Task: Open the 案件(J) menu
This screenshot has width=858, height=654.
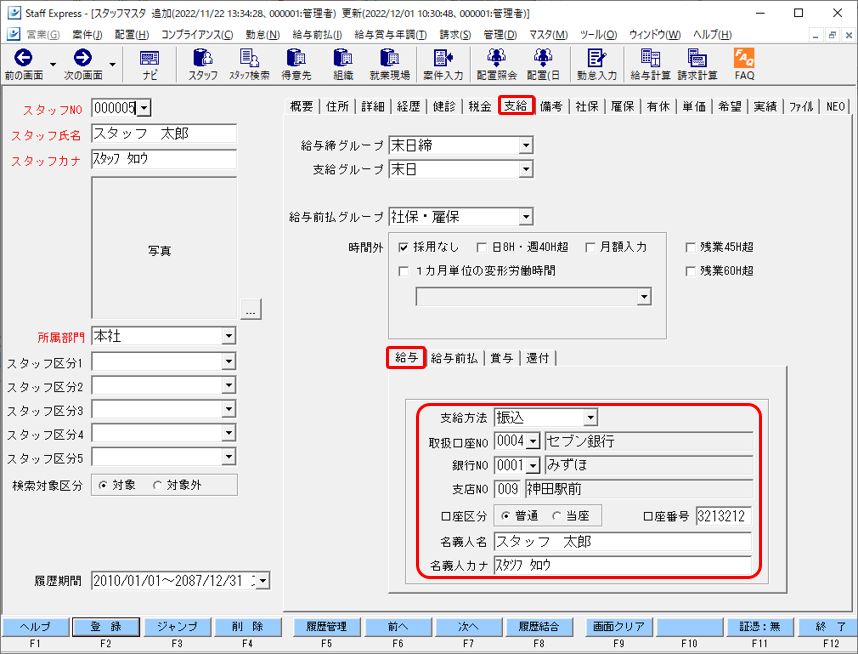Action: 87,34
